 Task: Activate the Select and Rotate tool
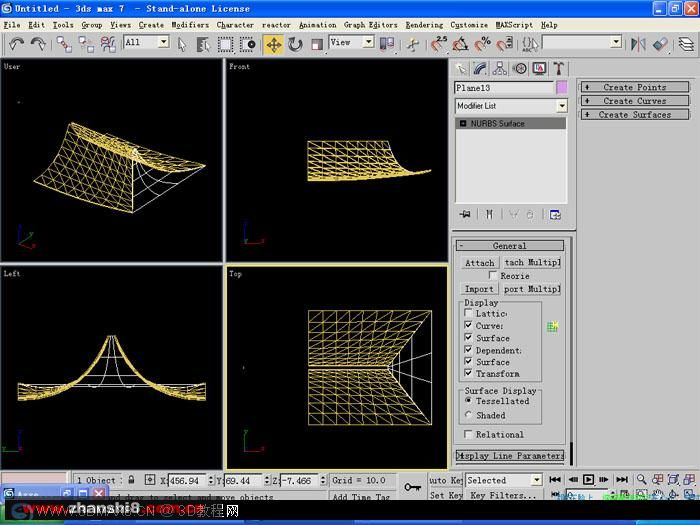click(x=295, y=44)
